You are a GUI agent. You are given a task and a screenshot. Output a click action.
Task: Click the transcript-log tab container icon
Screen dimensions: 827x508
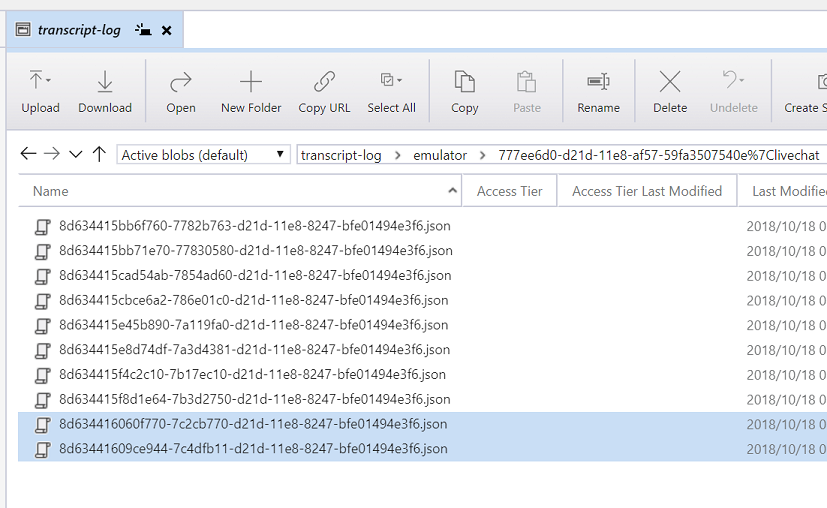[x=23, y=29]
